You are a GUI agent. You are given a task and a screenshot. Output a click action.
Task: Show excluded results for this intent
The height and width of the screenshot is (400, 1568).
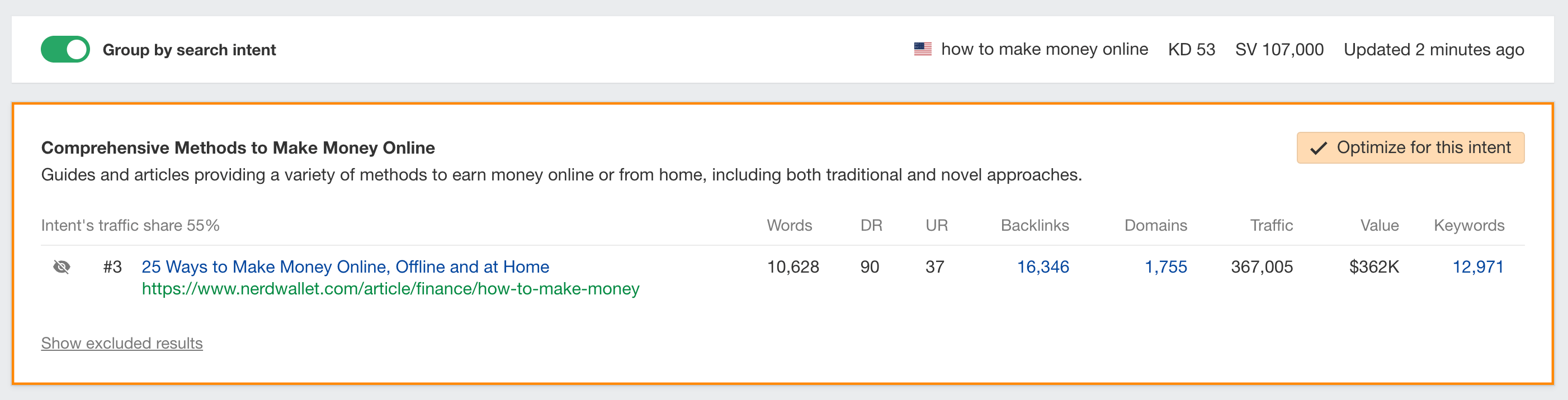121,343
